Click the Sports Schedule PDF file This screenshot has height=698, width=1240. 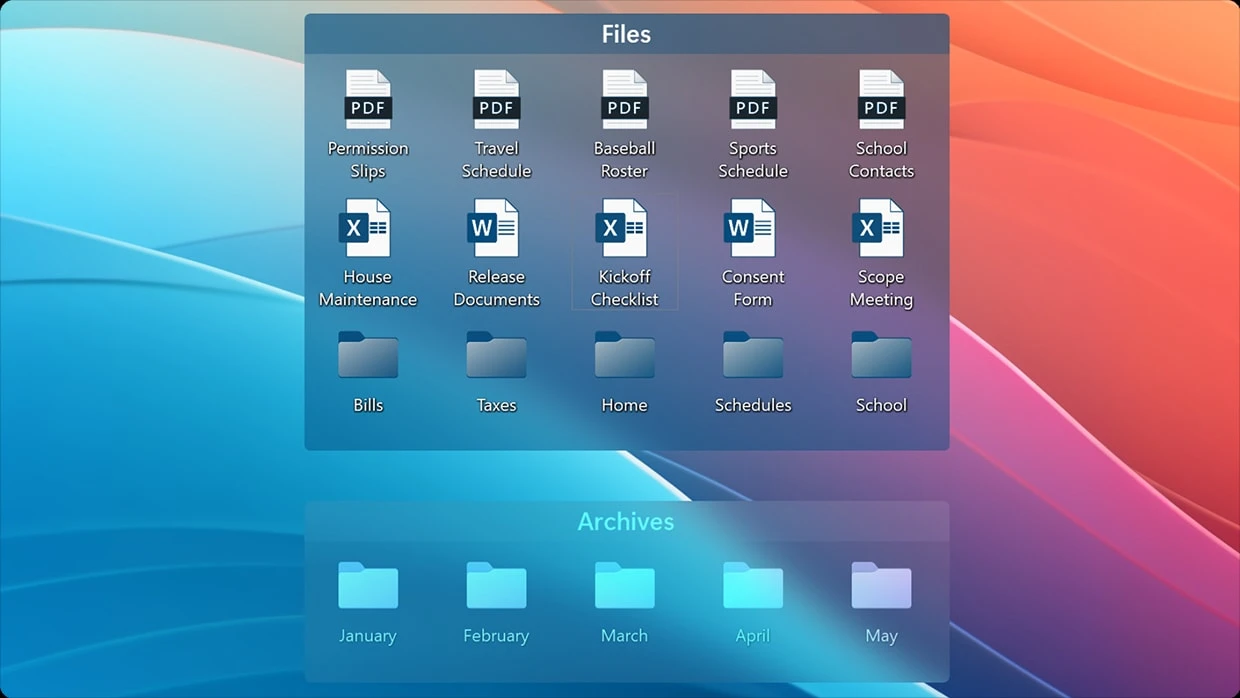click(x=752, y=100)
